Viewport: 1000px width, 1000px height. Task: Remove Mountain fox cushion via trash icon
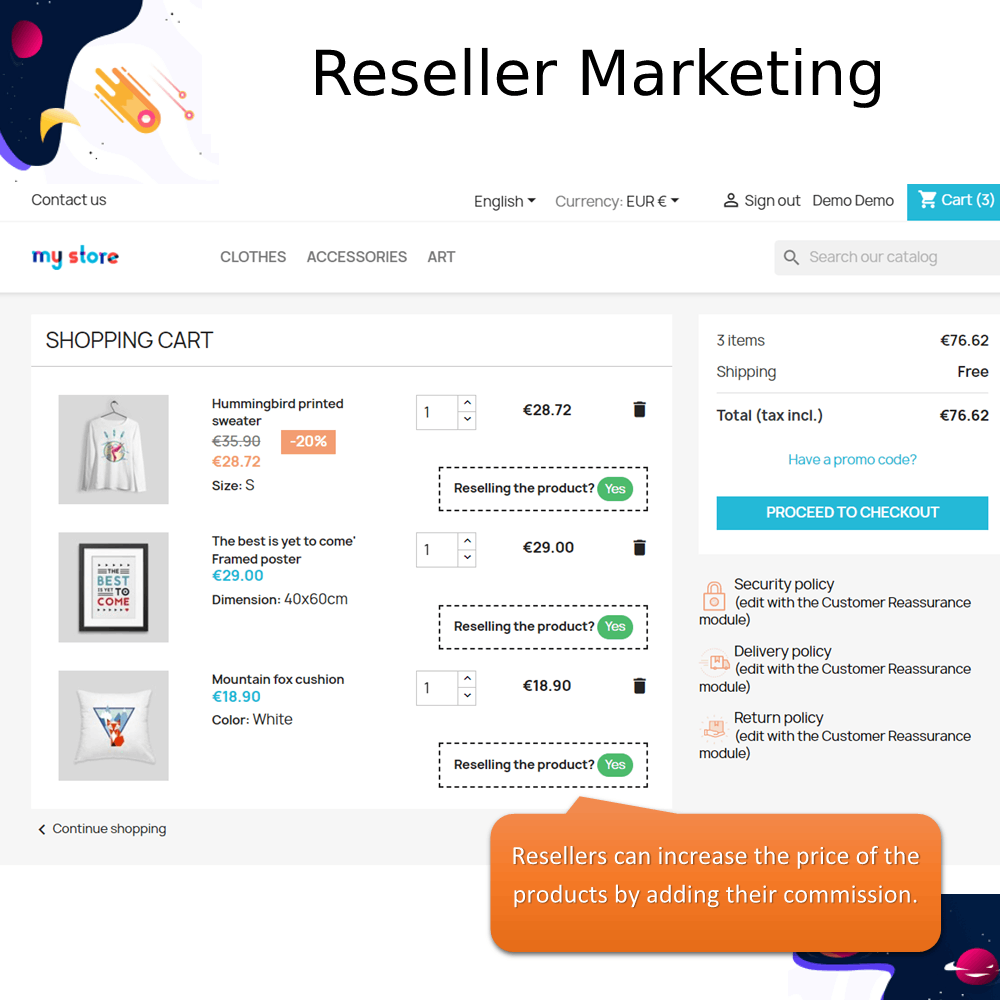[639, 686]
